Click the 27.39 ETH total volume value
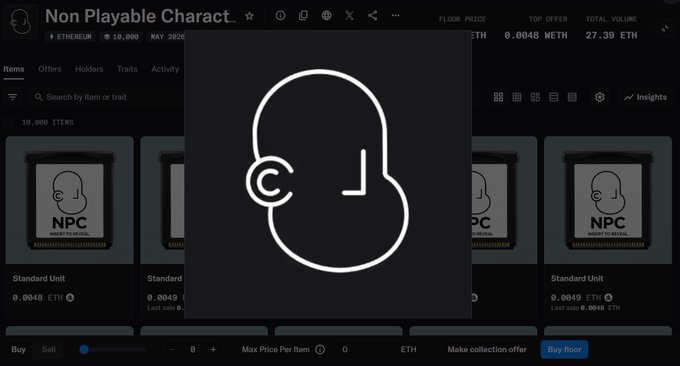Screen dimensions: 680x366 pyautogui.click(x=611, y=35)
